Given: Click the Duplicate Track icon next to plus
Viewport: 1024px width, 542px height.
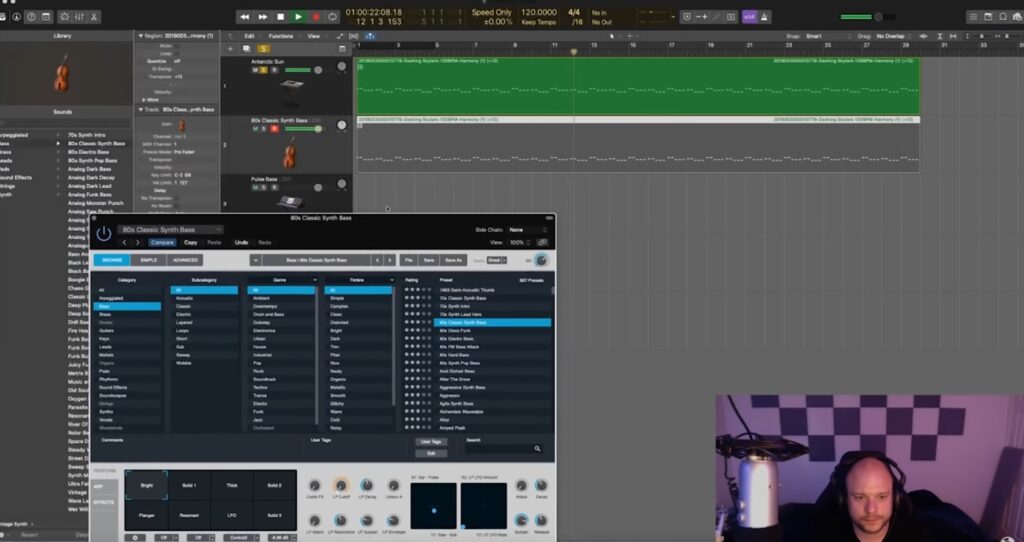Looking at the screenshot, I should [246, 49].
